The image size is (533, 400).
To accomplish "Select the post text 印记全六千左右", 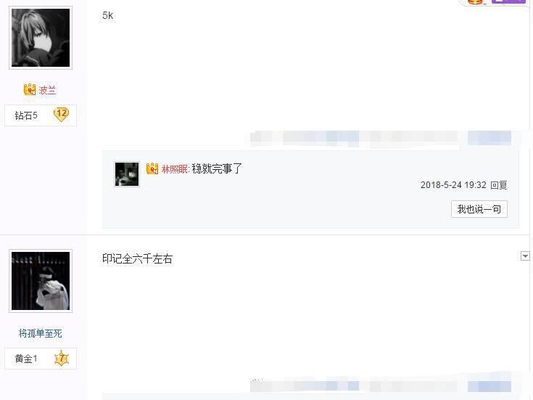I will 137,259.
